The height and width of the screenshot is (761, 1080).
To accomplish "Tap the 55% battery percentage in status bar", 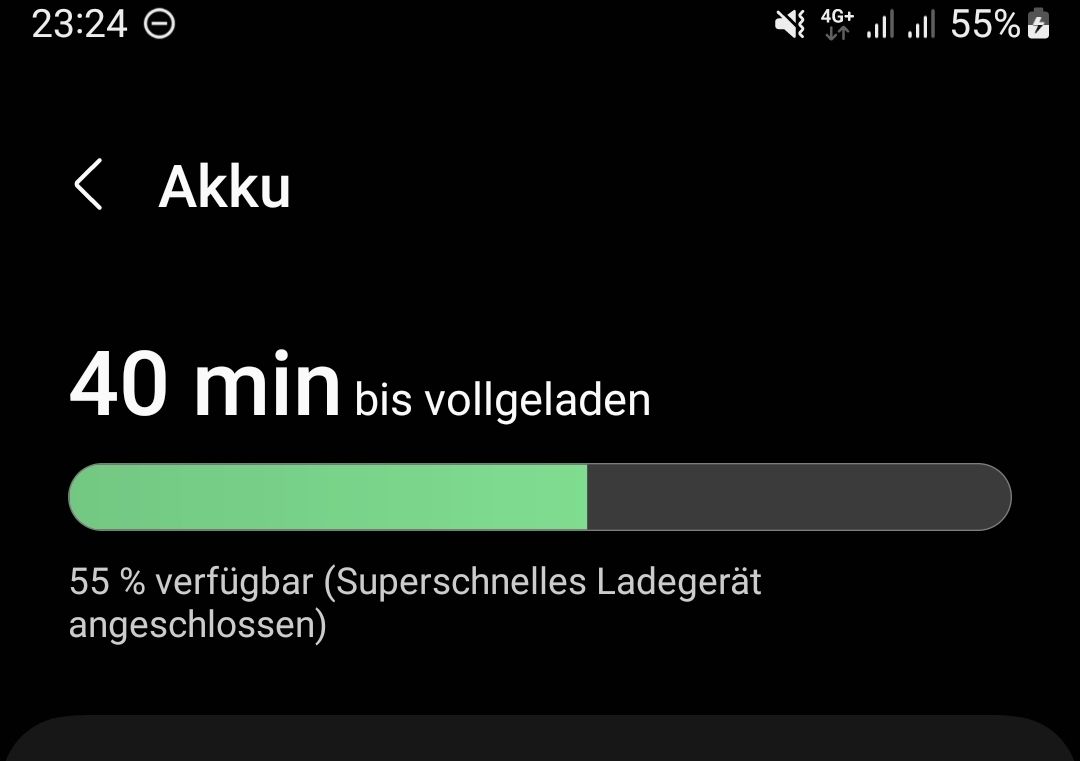I will pyautogui.click(x=985, y=25).
